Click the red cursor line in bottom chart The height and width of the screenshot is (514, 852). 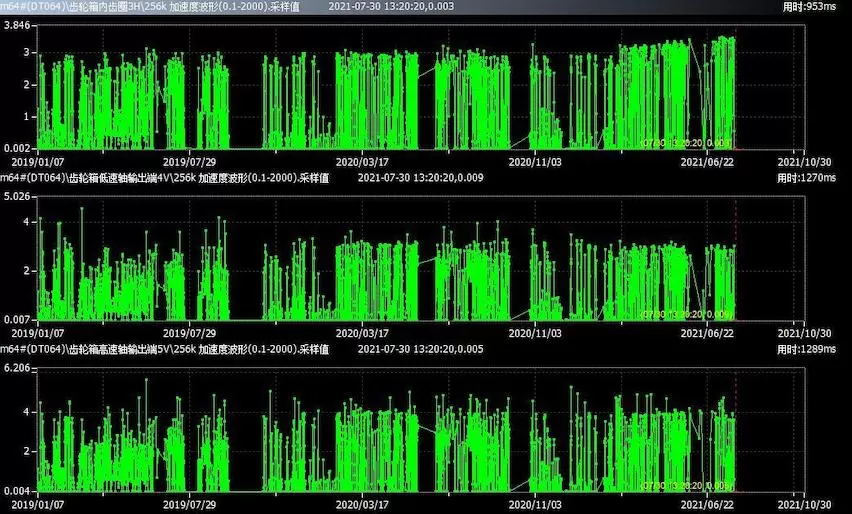tap(735, 430)
